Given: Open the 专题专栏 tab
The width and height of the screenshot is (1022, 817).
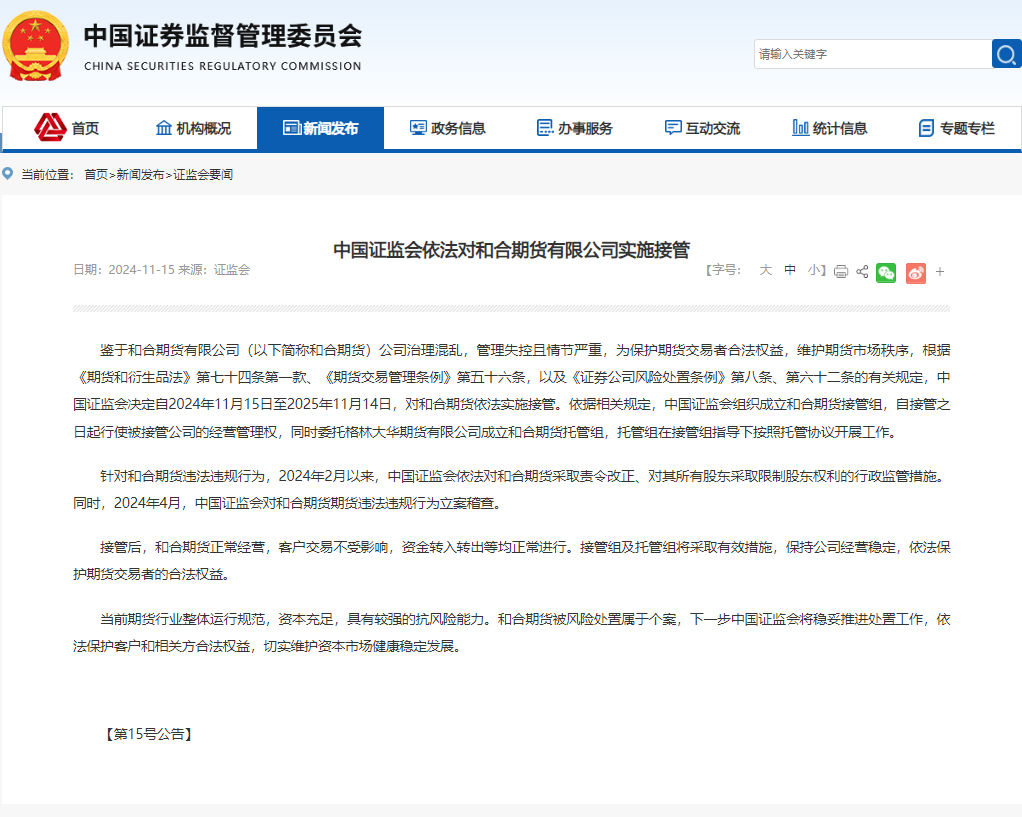Looking at the screenshot, I should (956, 128).
